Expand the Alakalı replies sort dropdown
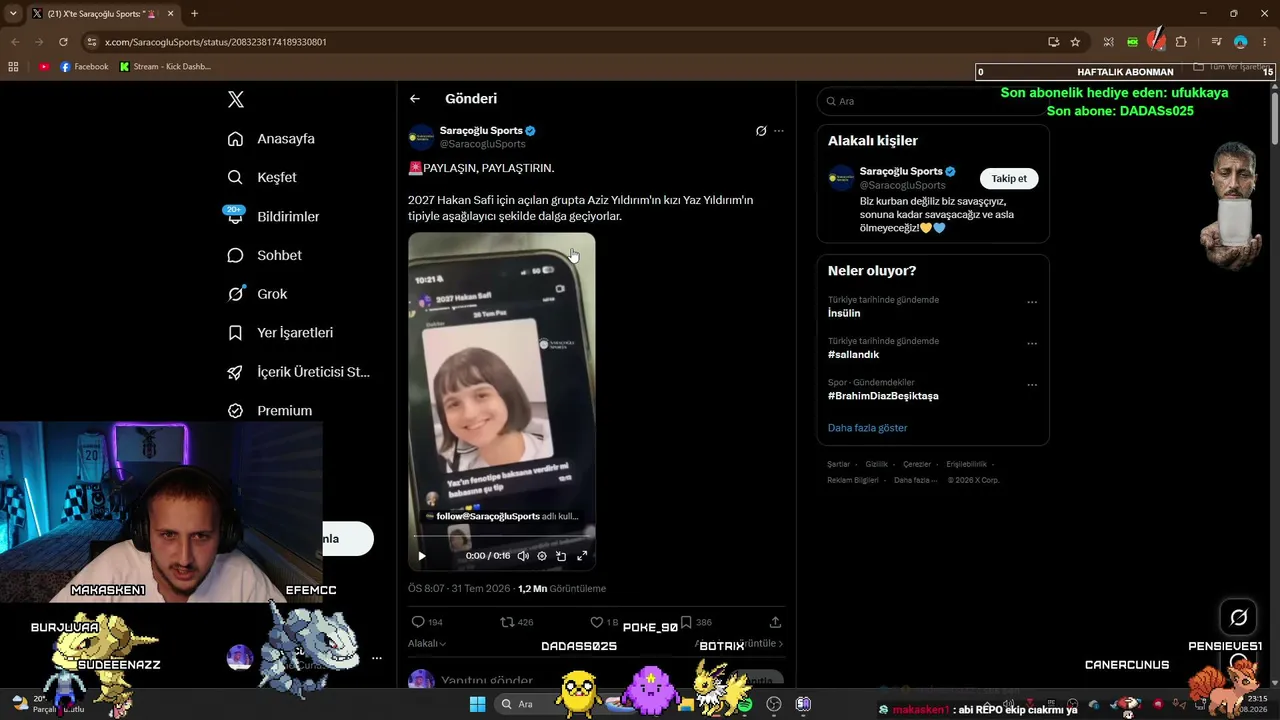Viewport: 1280px width, 720px height. (x=427, y=644)
